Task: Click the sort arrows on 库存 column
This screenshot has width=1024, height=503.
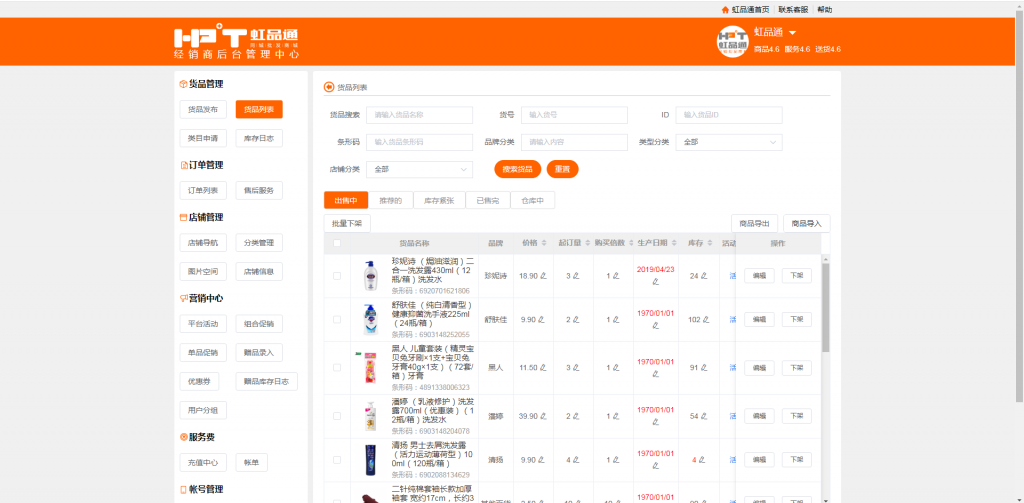Action: click(712, 243)
